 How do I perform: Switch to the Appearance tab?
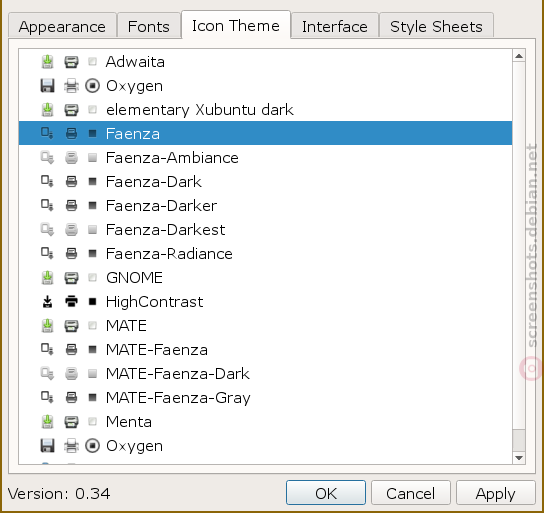pos(62,26)
